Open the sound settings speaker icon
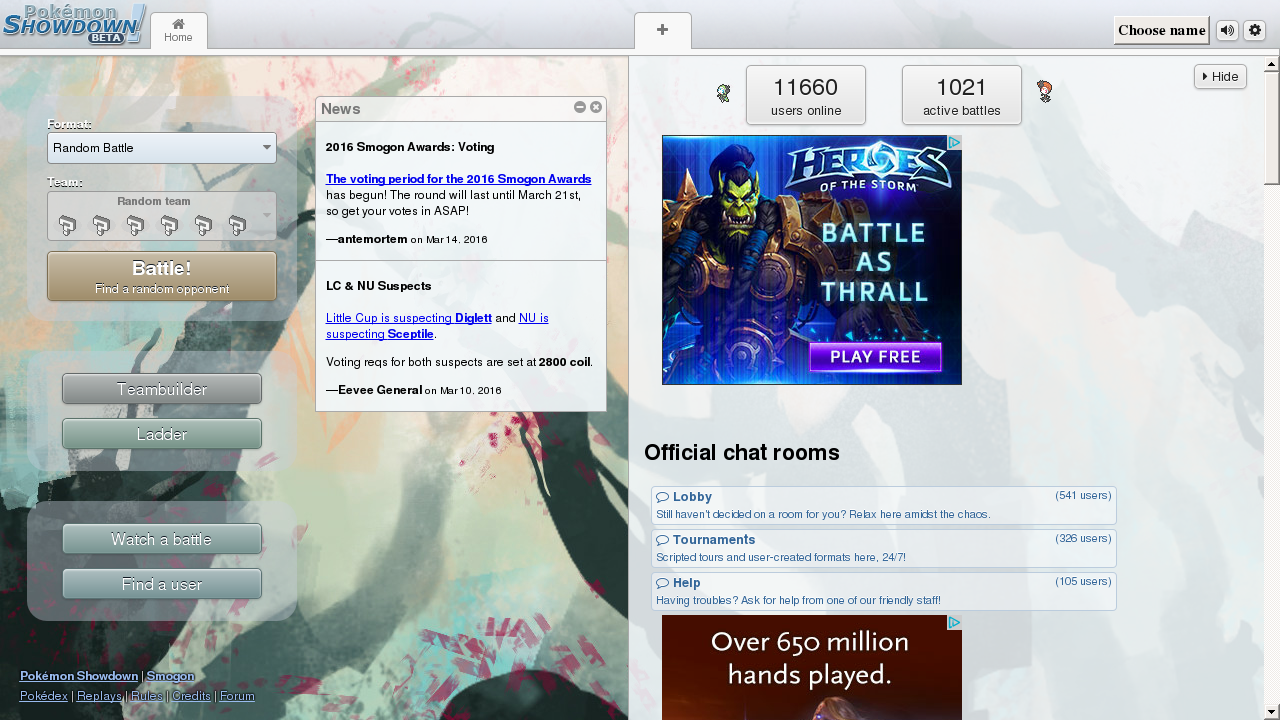Viewport: 1280px width, 720px height. pos(1227,30)
